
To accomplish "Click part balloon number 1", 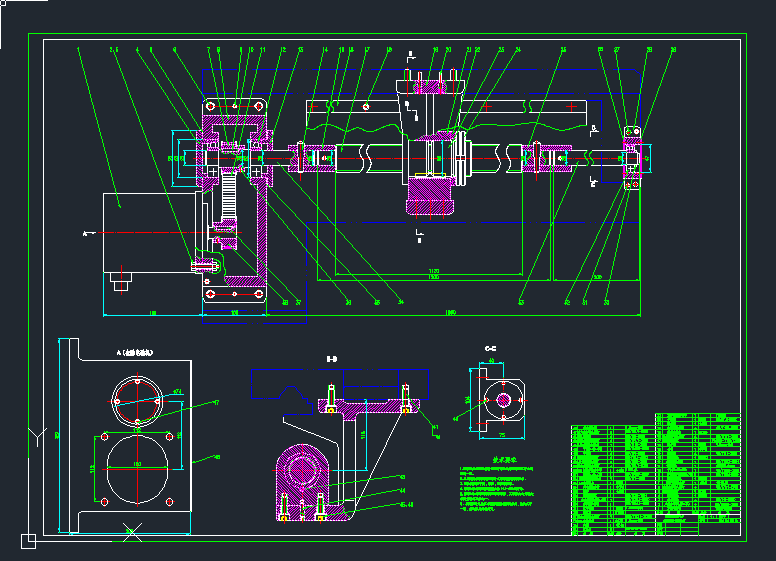I will [78, 49].
